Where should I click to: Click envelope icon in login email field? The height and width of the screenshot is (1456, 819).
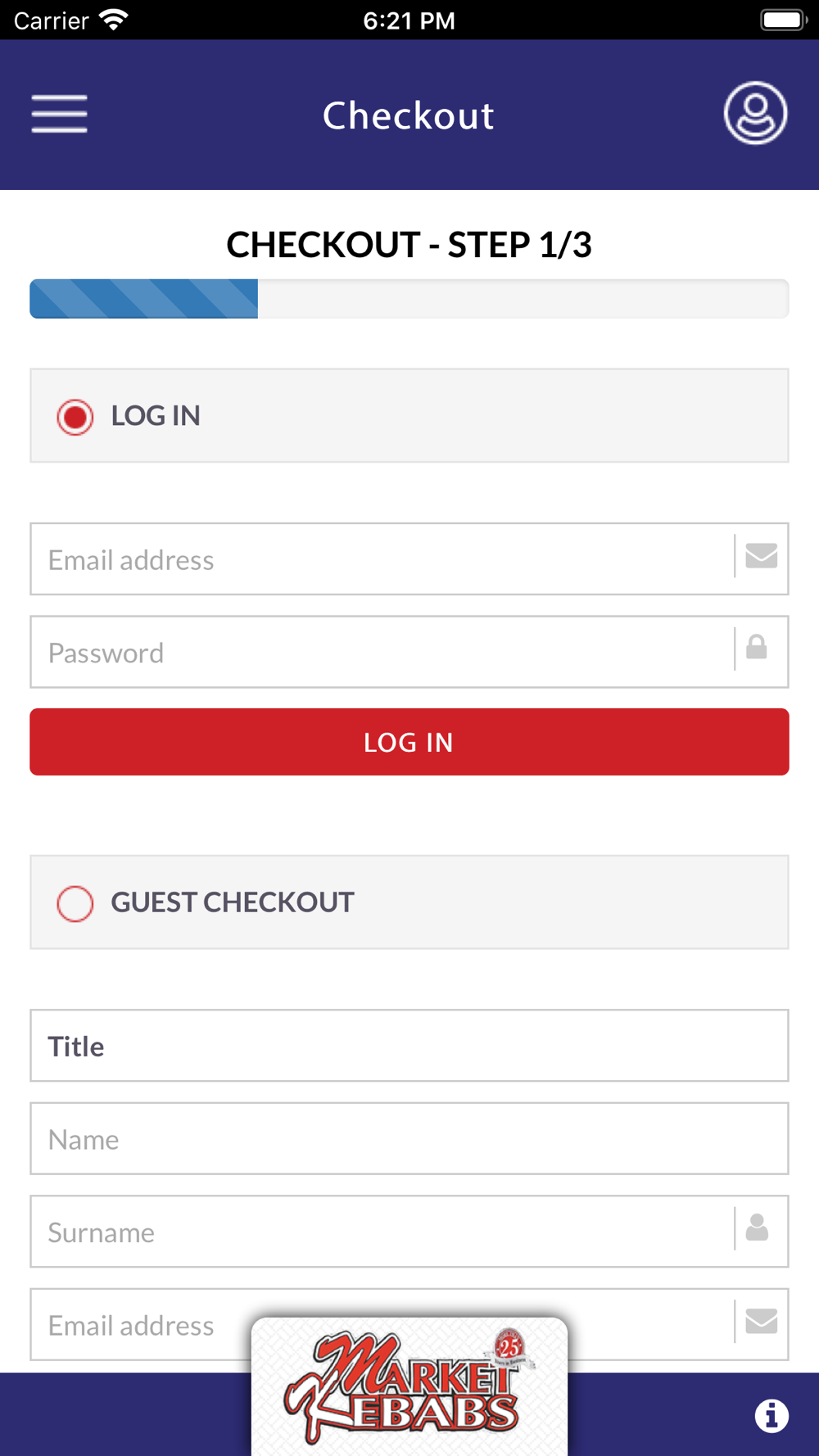[x=761, y=556]
